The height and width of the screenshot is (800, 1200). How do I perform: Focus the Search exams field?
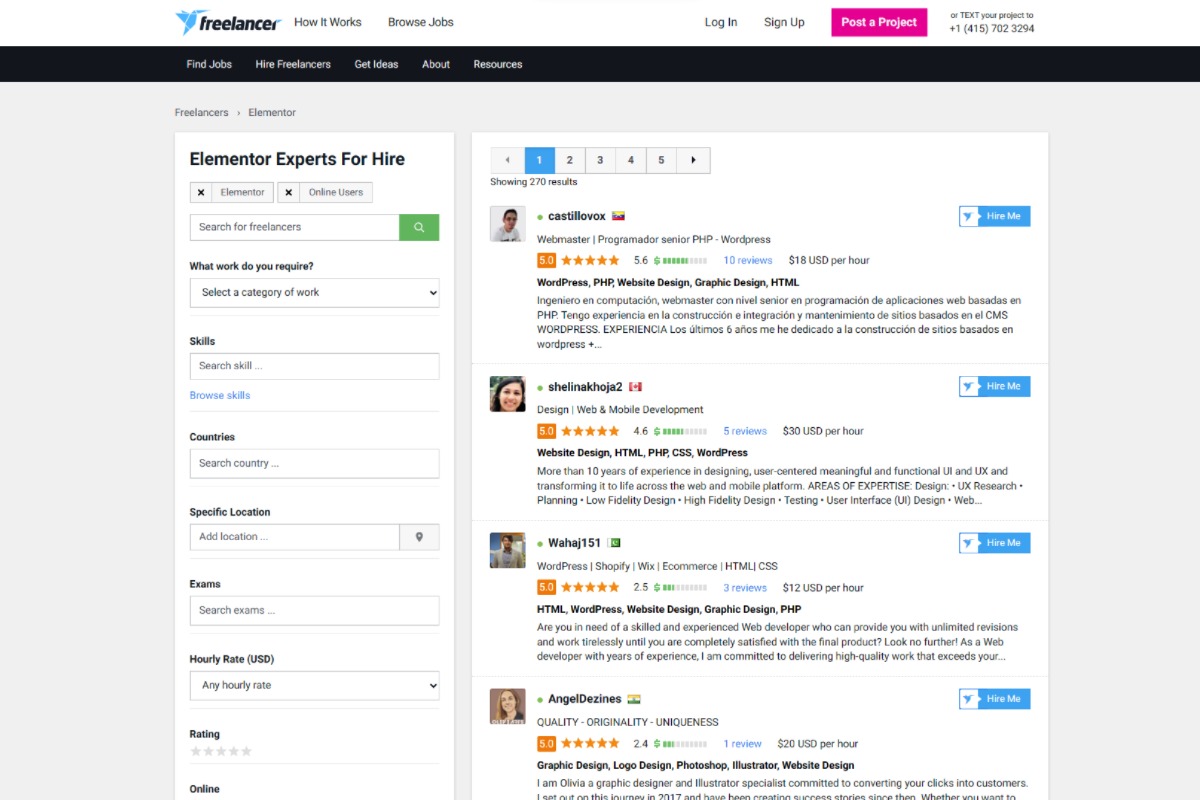tap(314, 610)
